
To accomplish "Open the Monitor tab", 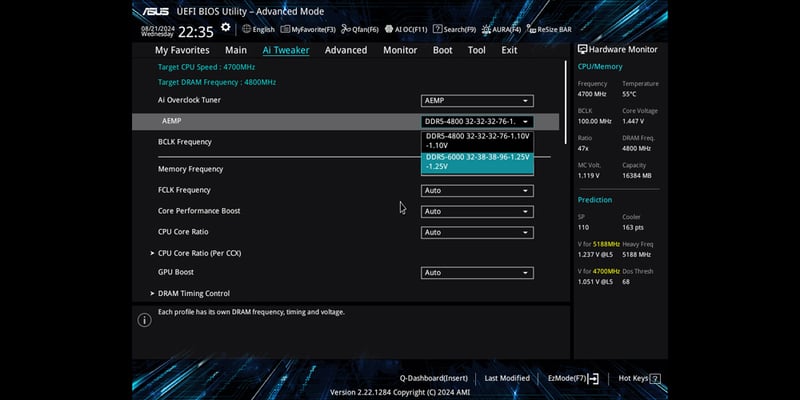I will 400,50.
